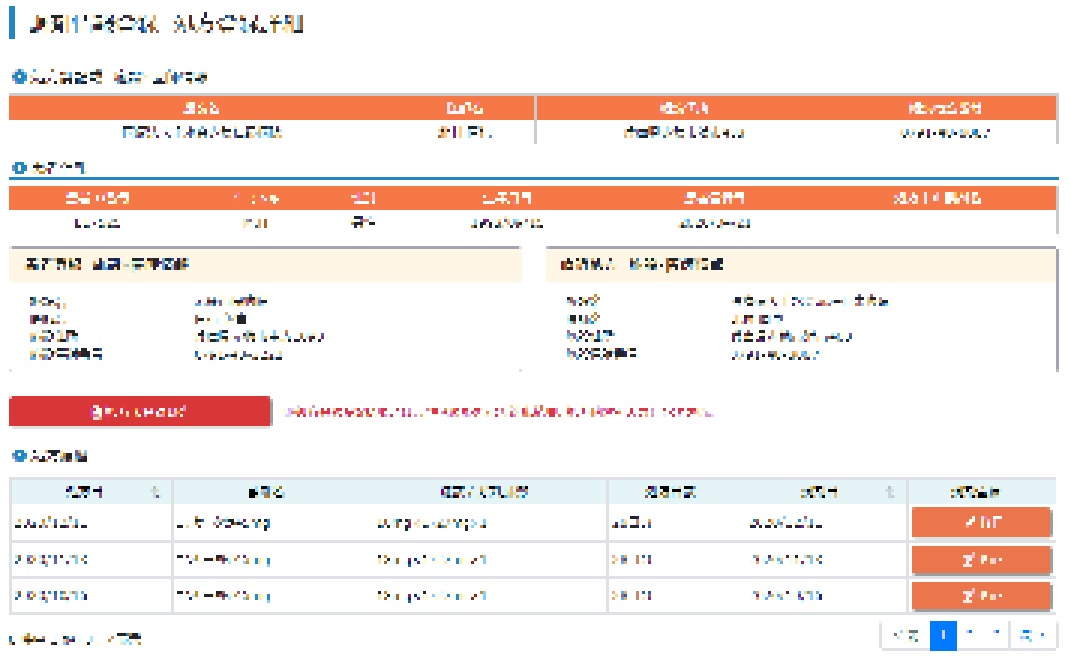Click the pink notice text beside the red button
Screen dimensions: 1070x656
(500, 412)
